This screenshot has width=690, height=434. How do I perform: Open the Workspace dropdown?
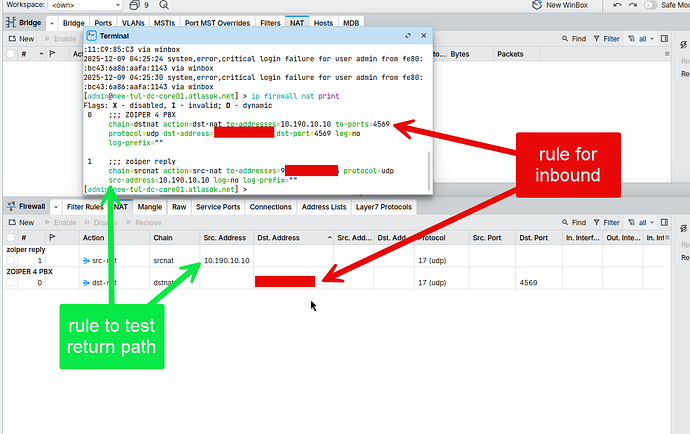[x=92, y=5]
